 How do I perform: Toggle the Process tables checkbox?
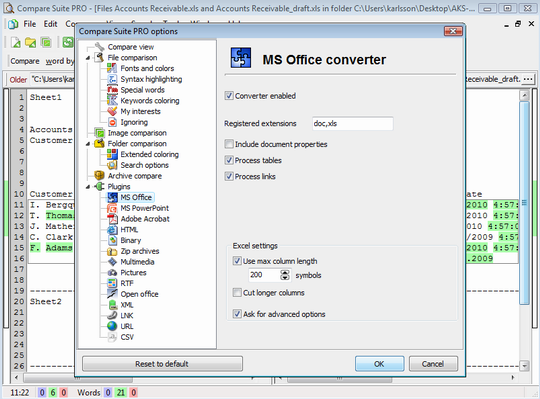point(229,160)
